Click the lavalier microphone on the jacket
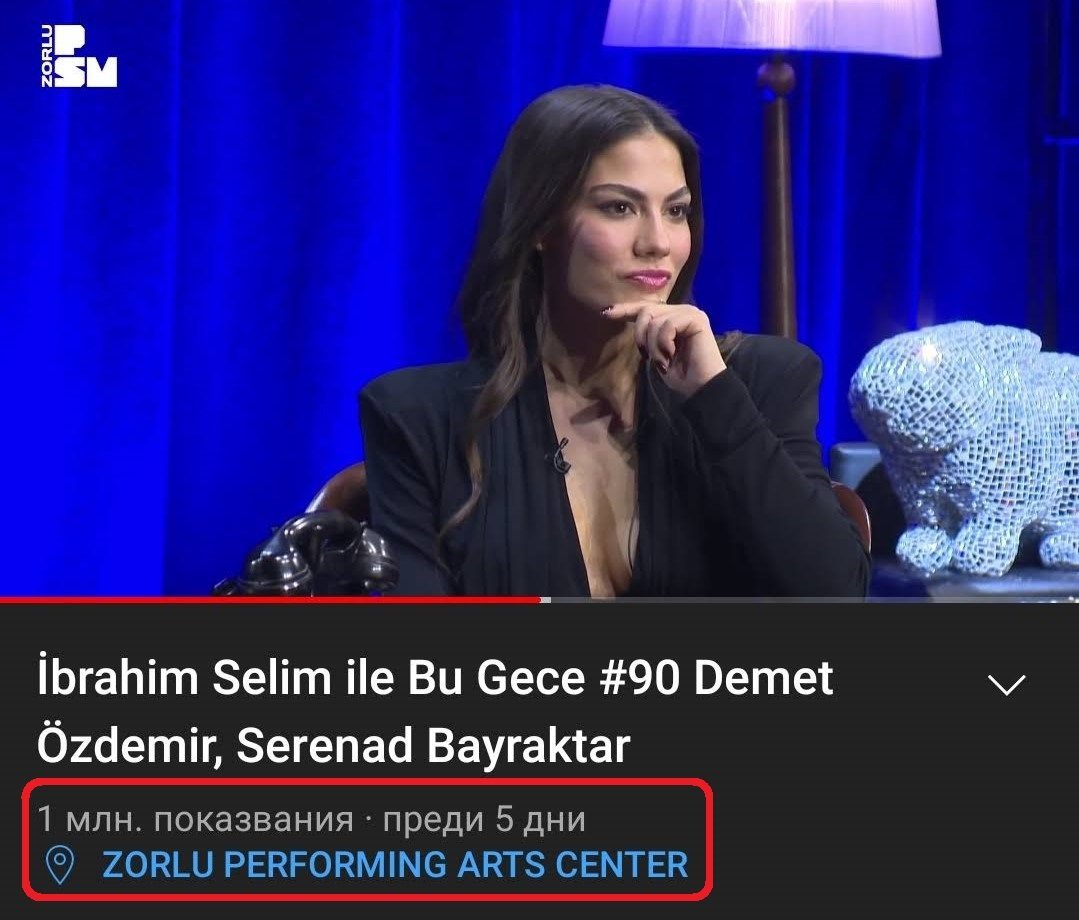 (x=560, y=456)
